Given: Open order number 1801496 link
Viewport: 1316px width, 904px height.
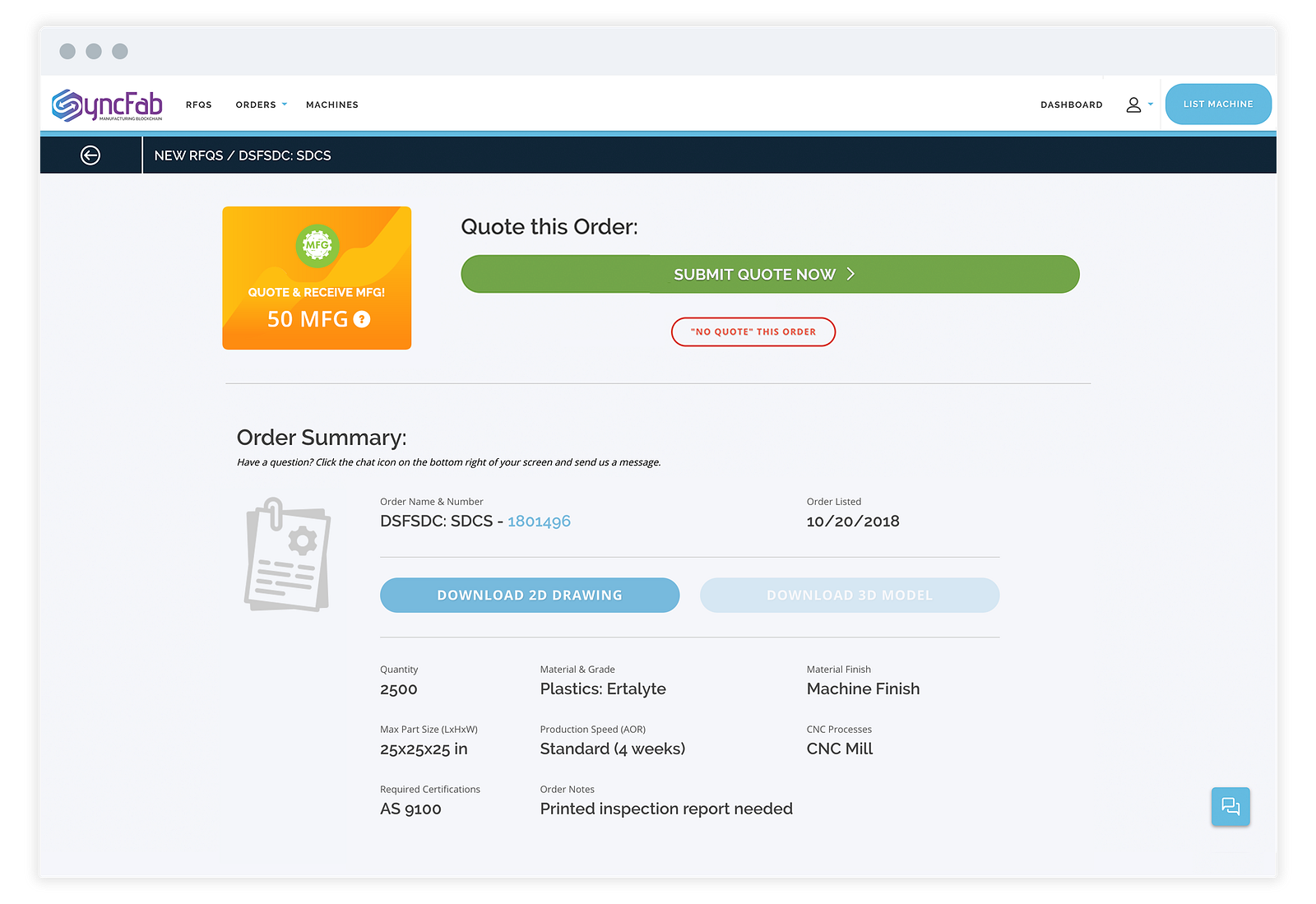Looking at the screenshot, I should 539,522.
